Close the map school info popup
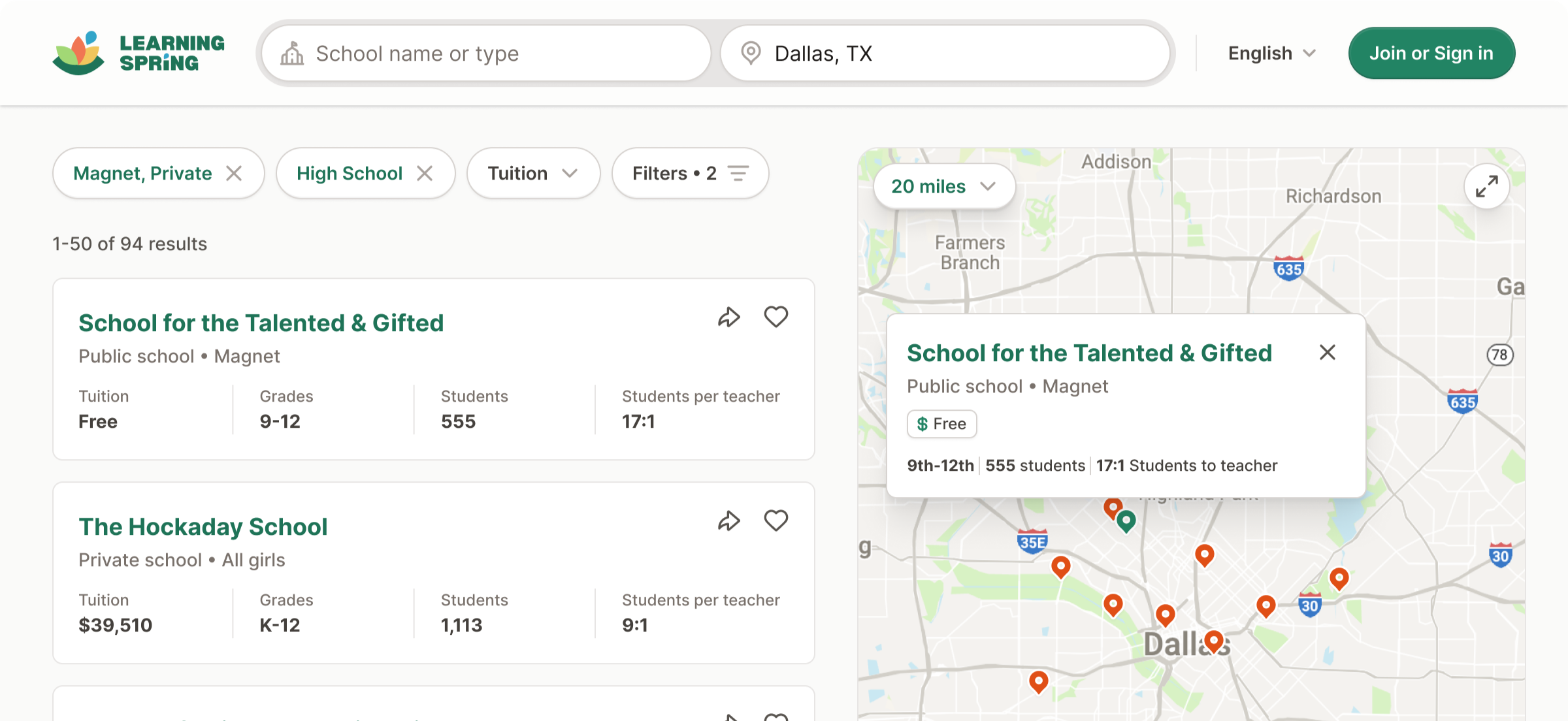Image resolution: width=1568 pixels, height=721 pixels. (x=1327, y=353)
